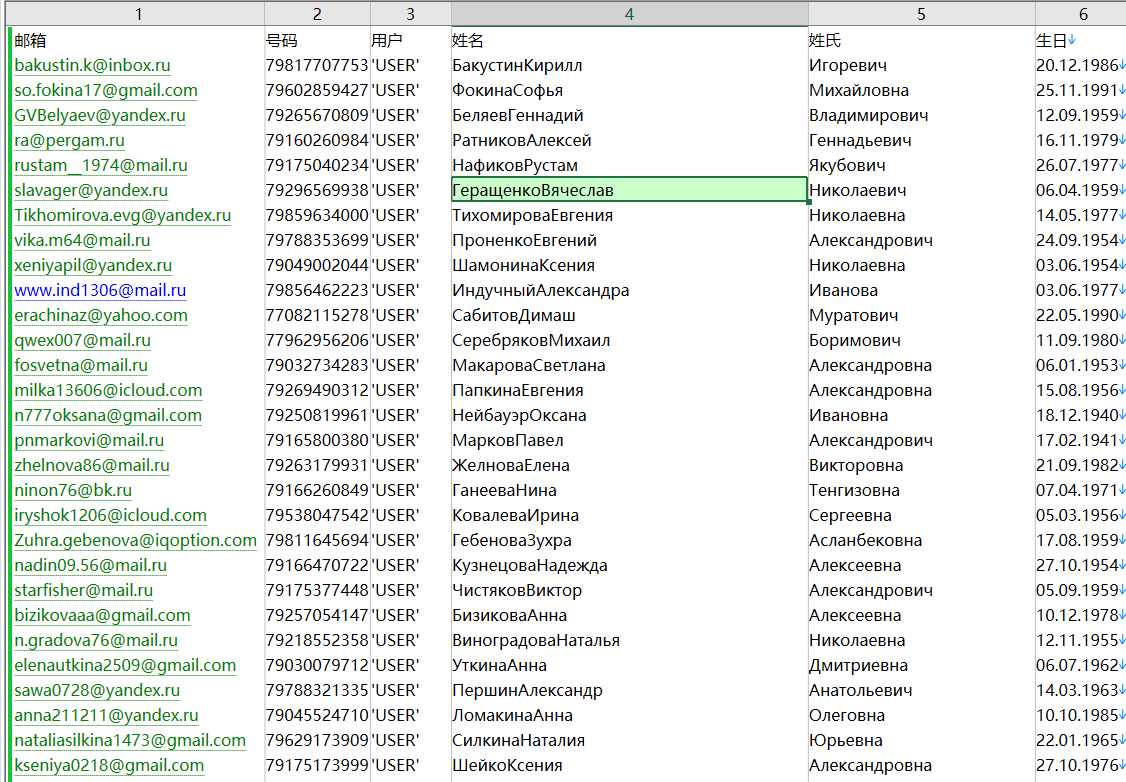The image size is (1126, 782).
Task: Click the 号码 header cell
Action: pyautogui.click(x=317, y=40)
